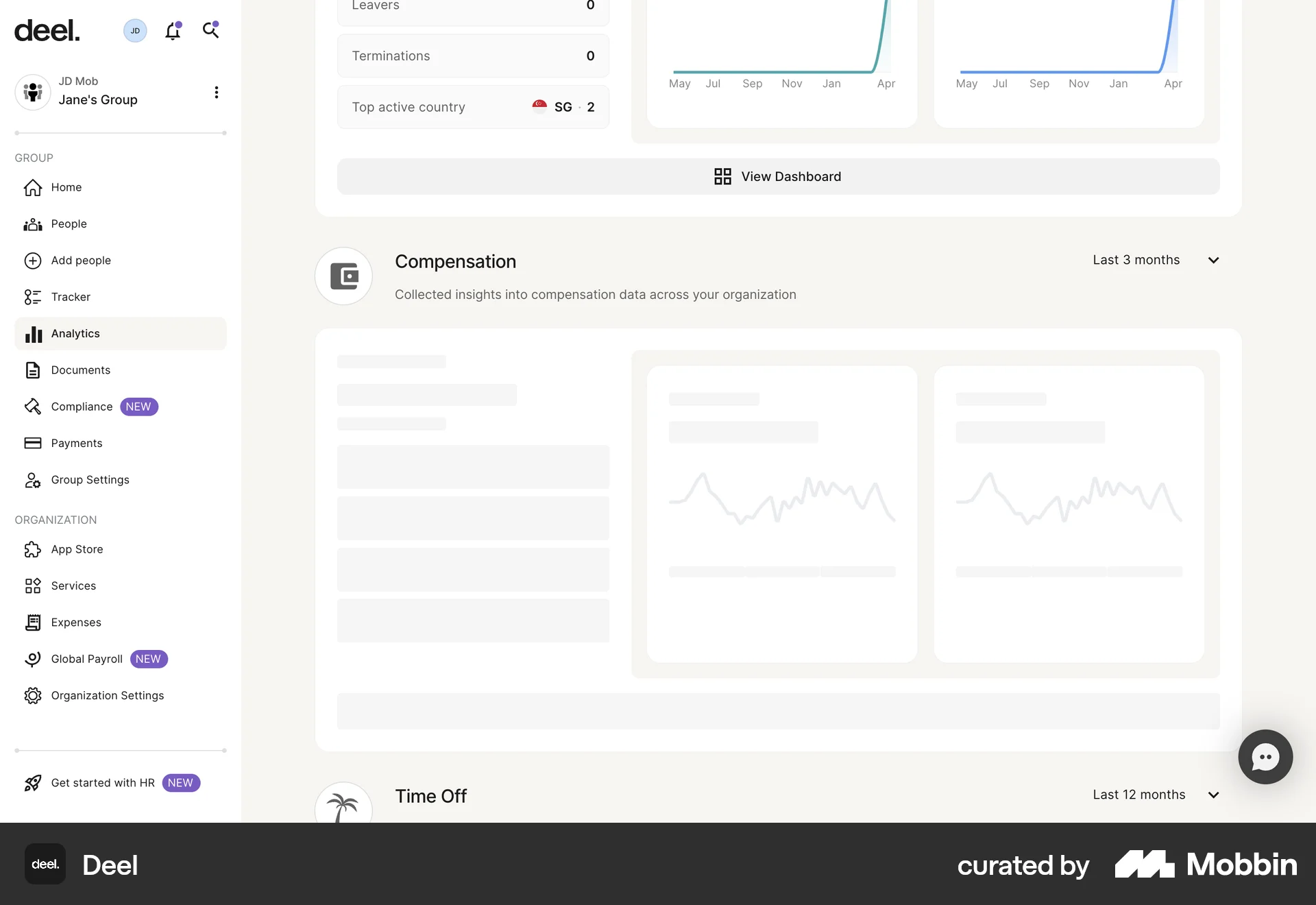Open the JD avatar profile menu

tap(135, 30)
